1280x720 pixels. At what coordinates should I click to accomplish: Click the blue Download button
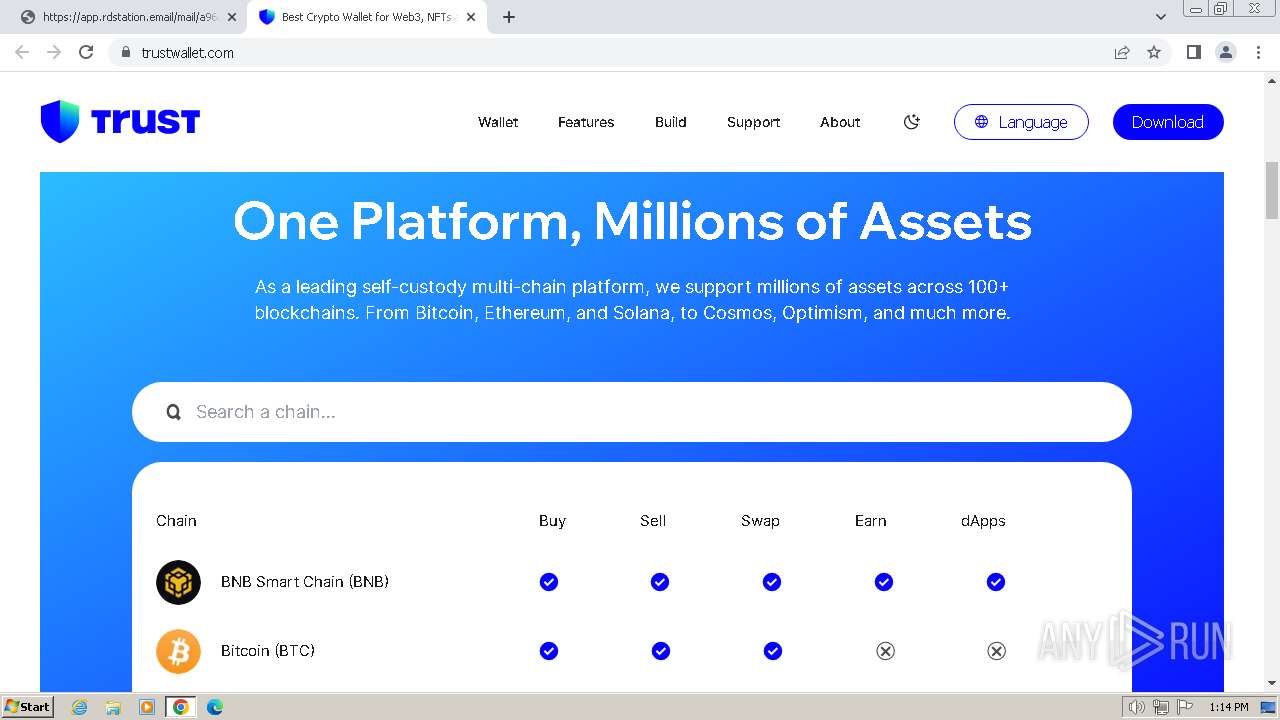point(1168,122)
